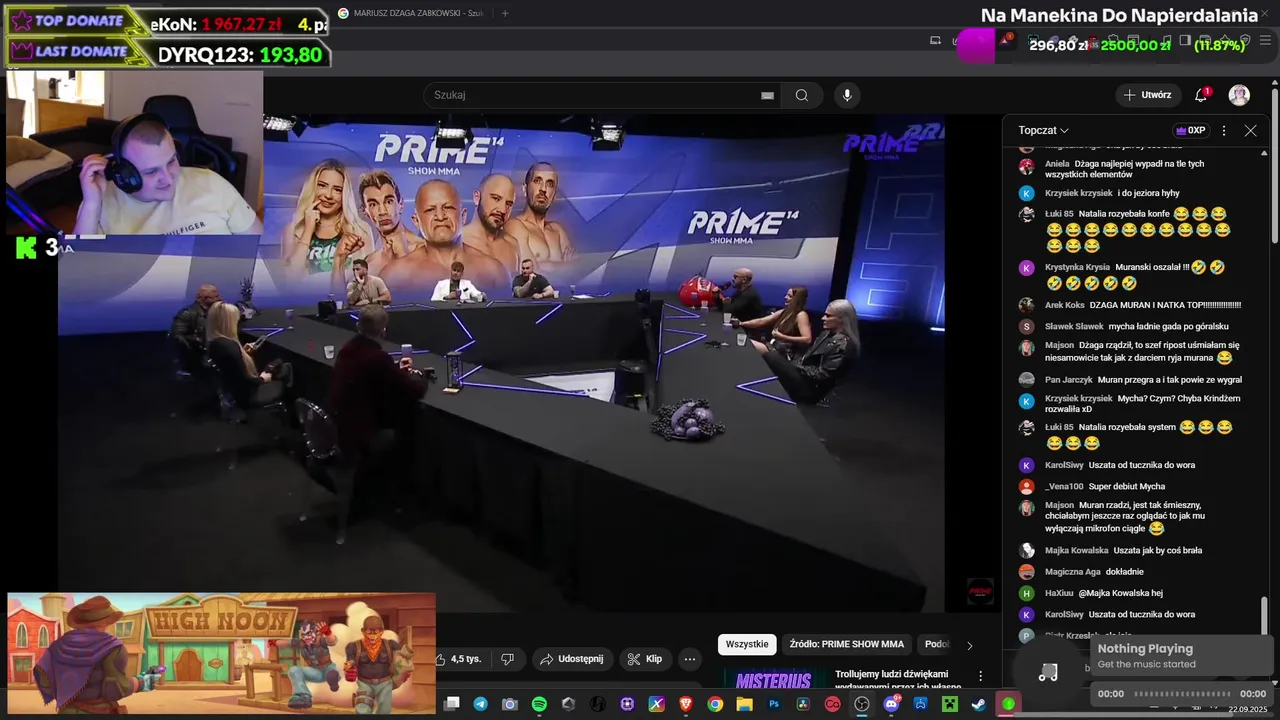Select Źródło: PRIME SHOW MMA chip
The image size is (1280, 720).
coord(846,645)
